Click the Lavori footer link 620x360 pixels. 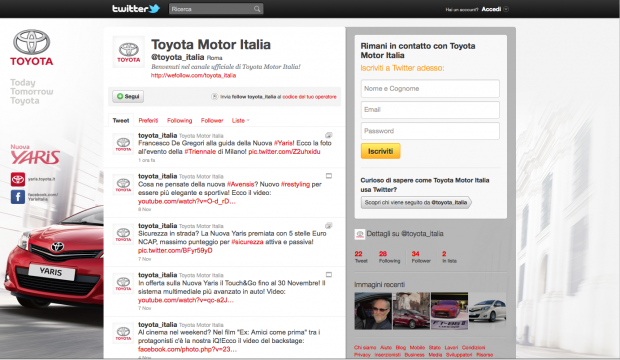(451, 348)
